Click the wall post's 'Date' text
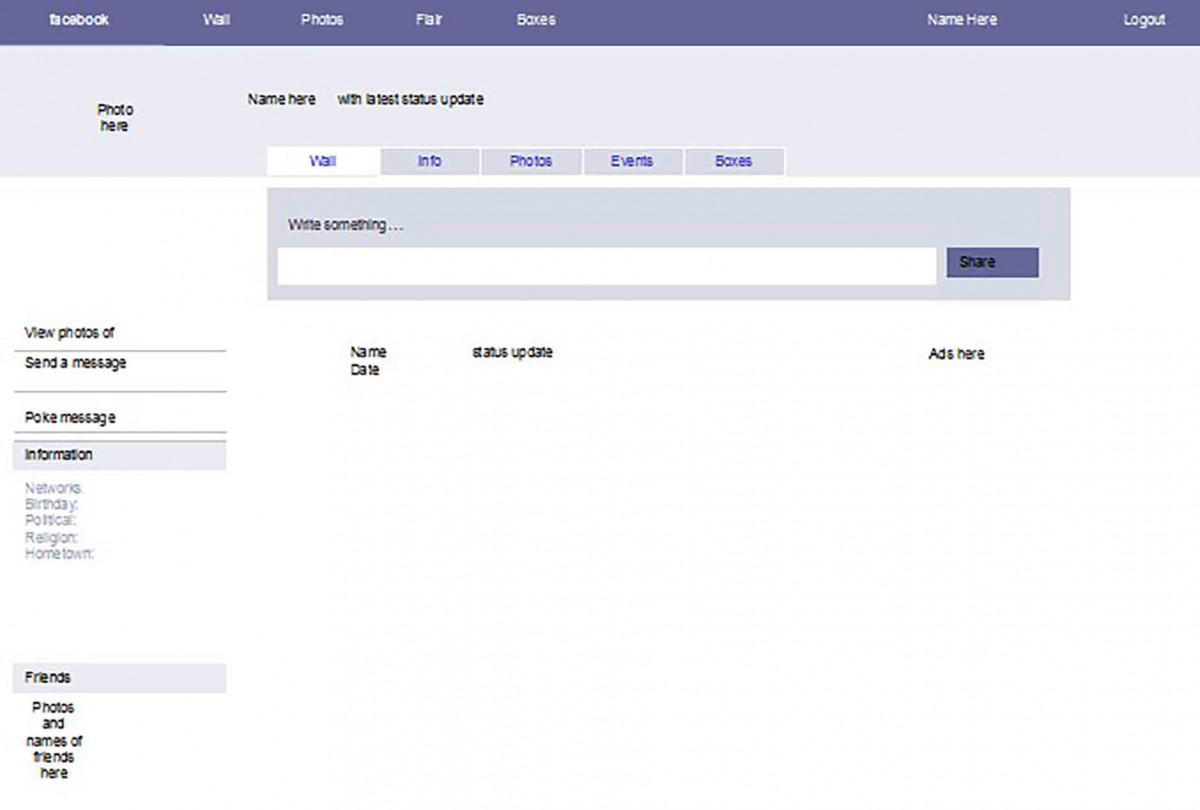This screenshot has height=810, width=1200. tap(365, 370)
